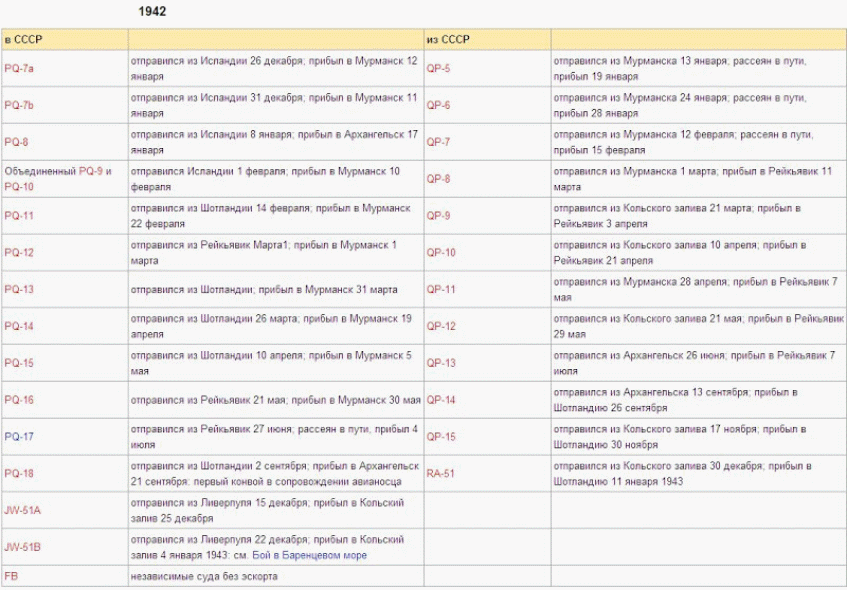The width and height of the screenshot is (847, 590).
Task: Open the QP-11 convoy link
Action: tap(441, 289)
